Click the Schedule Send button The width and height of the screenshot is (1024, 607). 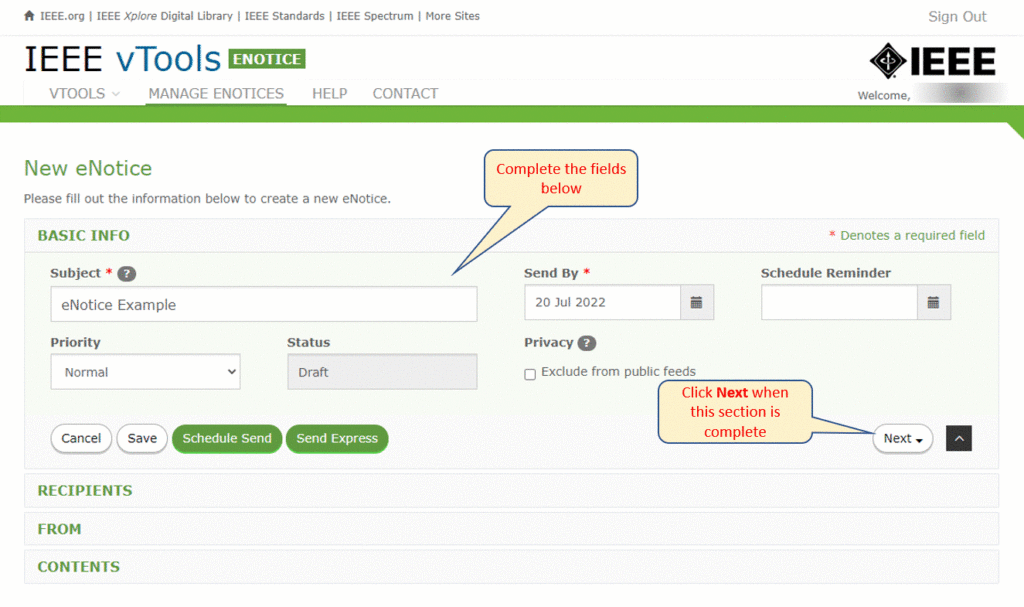[x=227, y=438]
